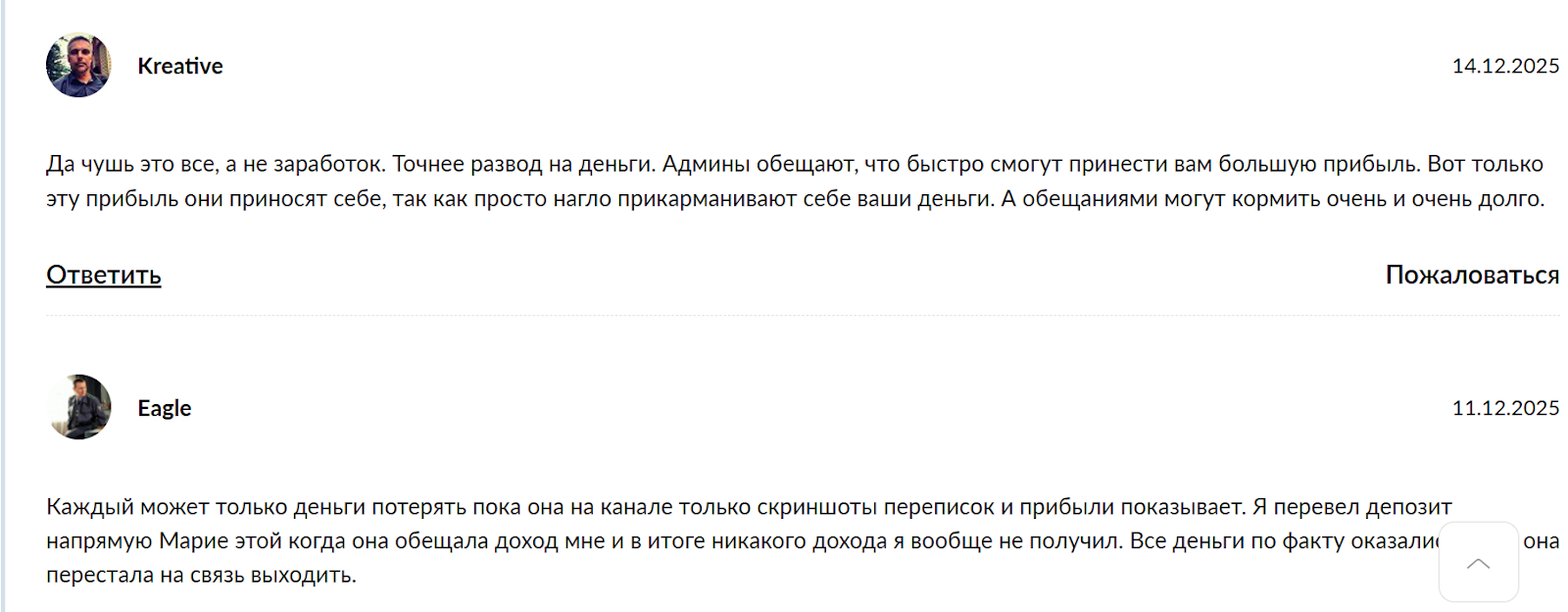
Task: Click the line 'перестала на связь выходить.'
Action: coord(201,576)
